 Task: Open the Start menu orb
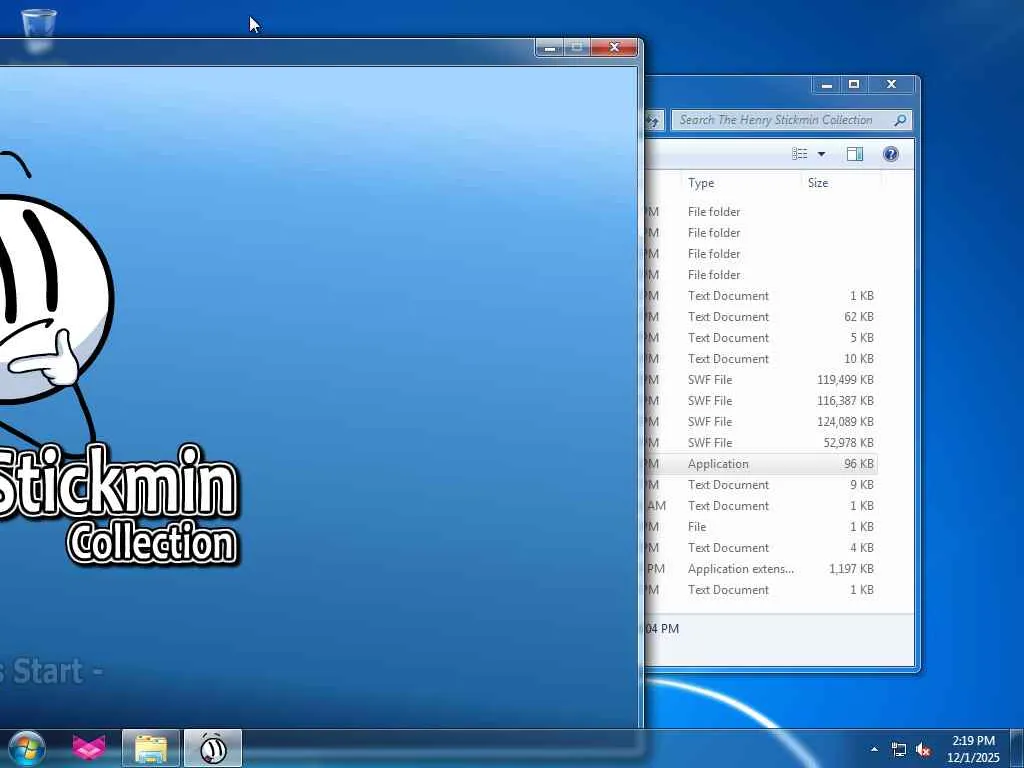click(x=26, y=748)
